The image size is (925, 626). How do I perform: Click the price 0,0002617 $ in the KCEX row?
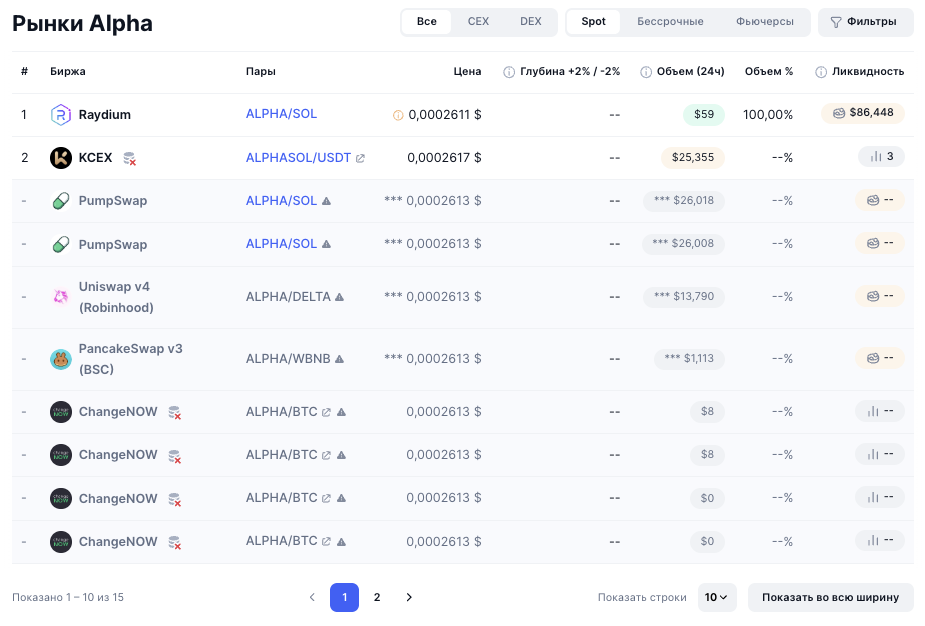[x=444, y=158]
